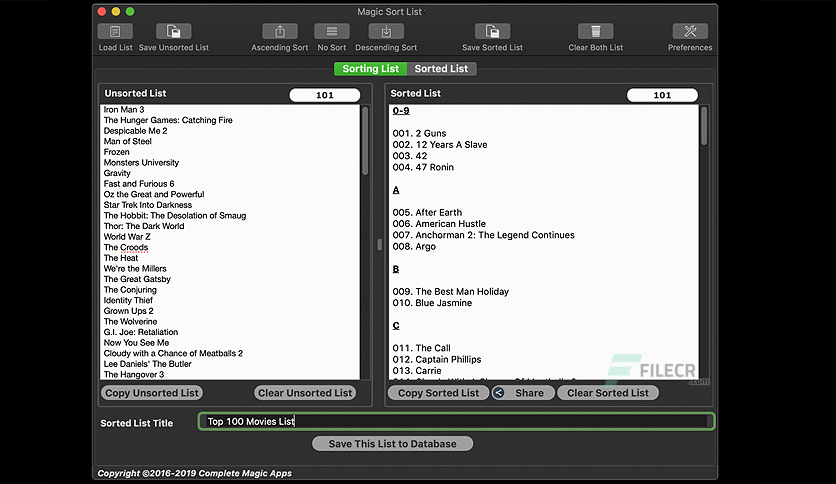Screen dimensions: 836x484
Task: Apply Ascending Sort from toolbar
Action: click(x=279, y=31)
